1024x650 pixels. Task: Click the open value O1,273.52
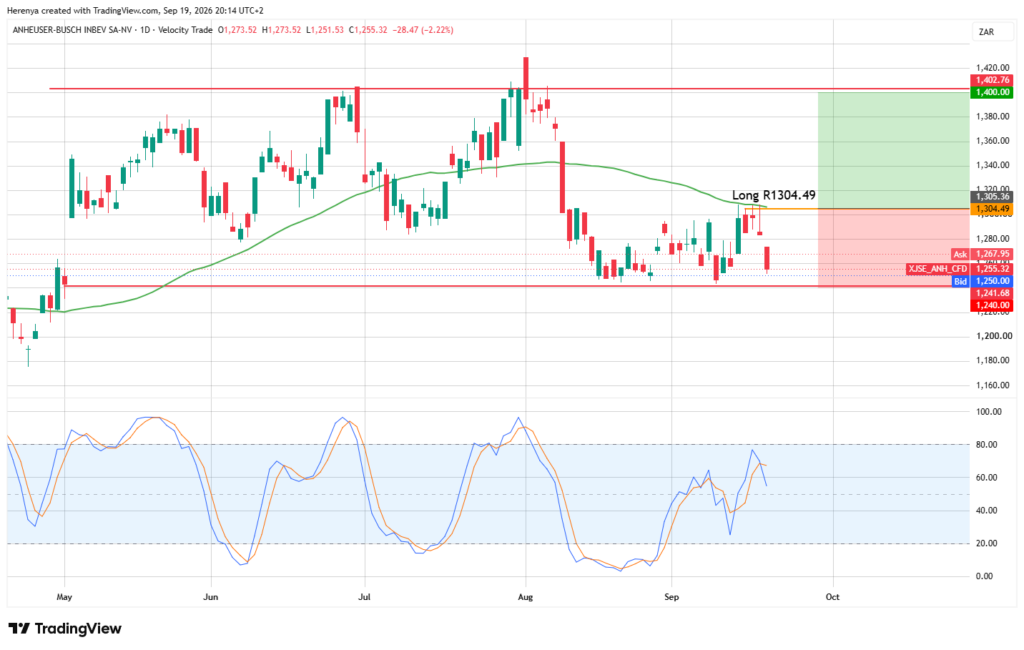pyautogui.click(x=237, y=30)
